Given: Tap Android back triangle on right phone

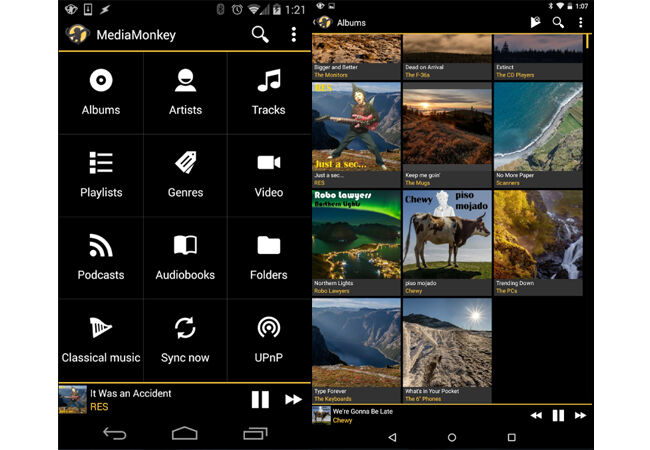Looking at the screenshot, I should click(x=392, y=437).
